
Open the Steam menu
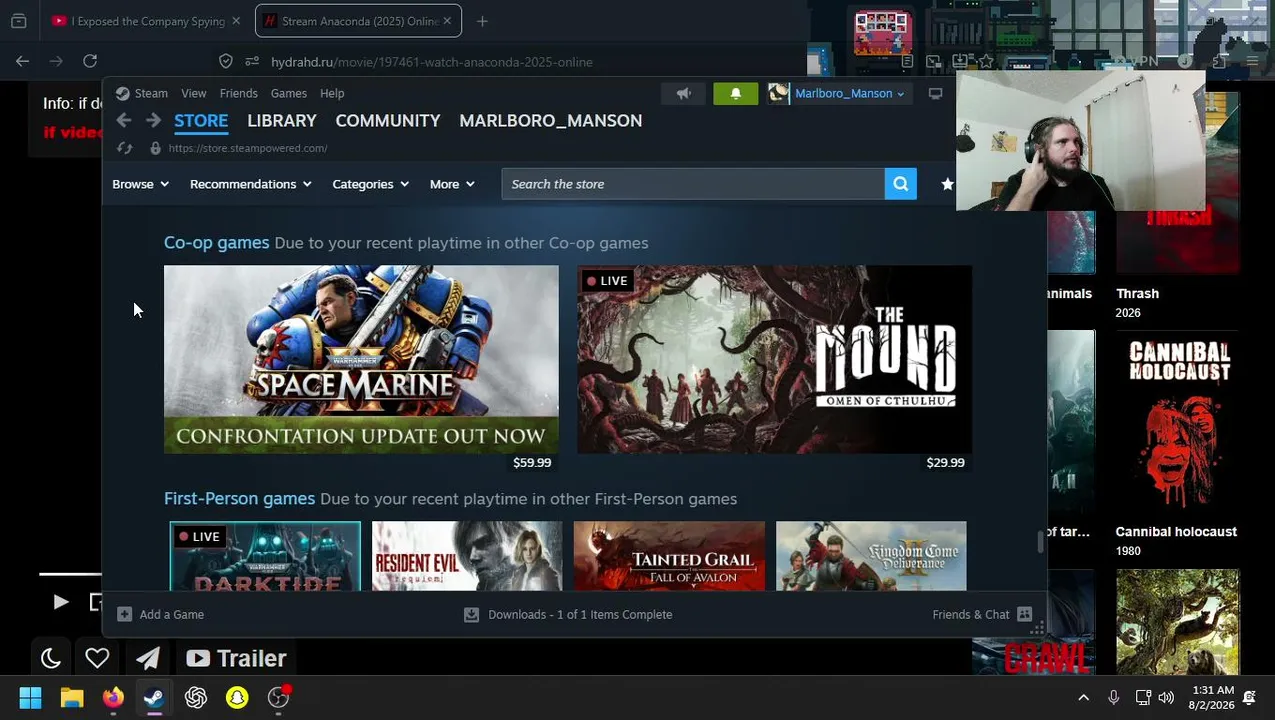[151, 93]
